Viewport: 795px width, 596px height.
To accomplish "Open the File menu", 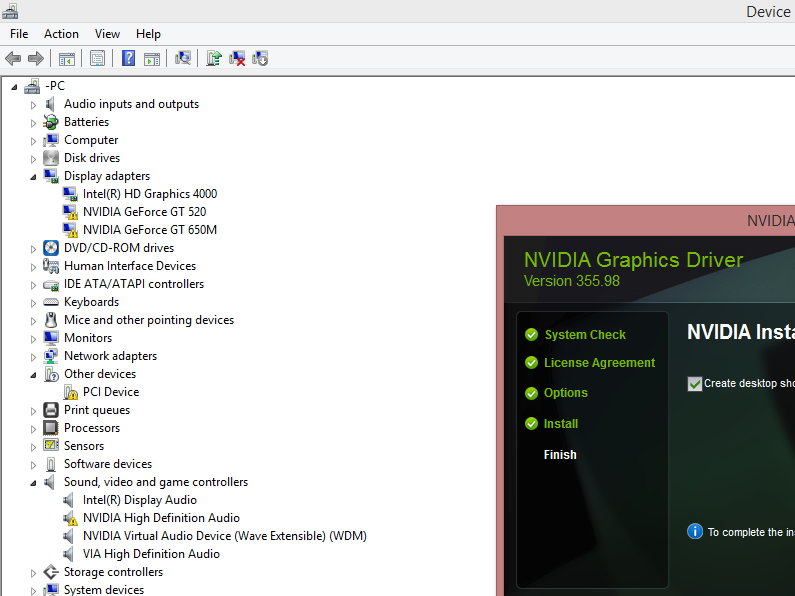I will 19,34.
